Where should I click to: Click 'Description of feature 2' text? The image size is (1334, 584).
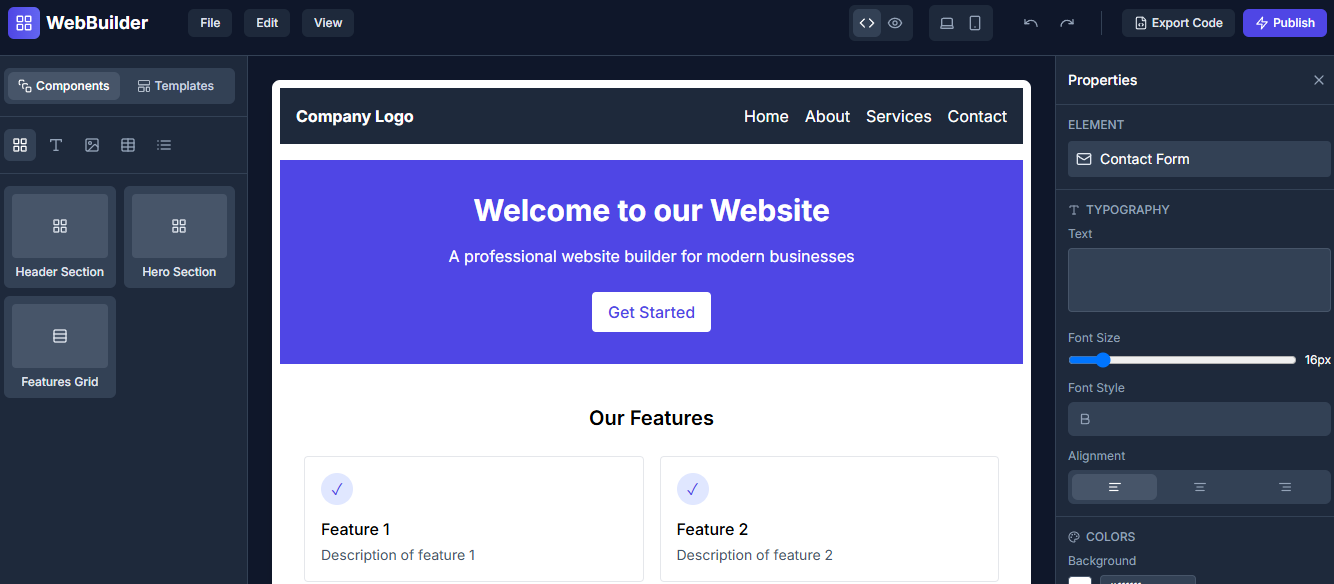point(755,555)
